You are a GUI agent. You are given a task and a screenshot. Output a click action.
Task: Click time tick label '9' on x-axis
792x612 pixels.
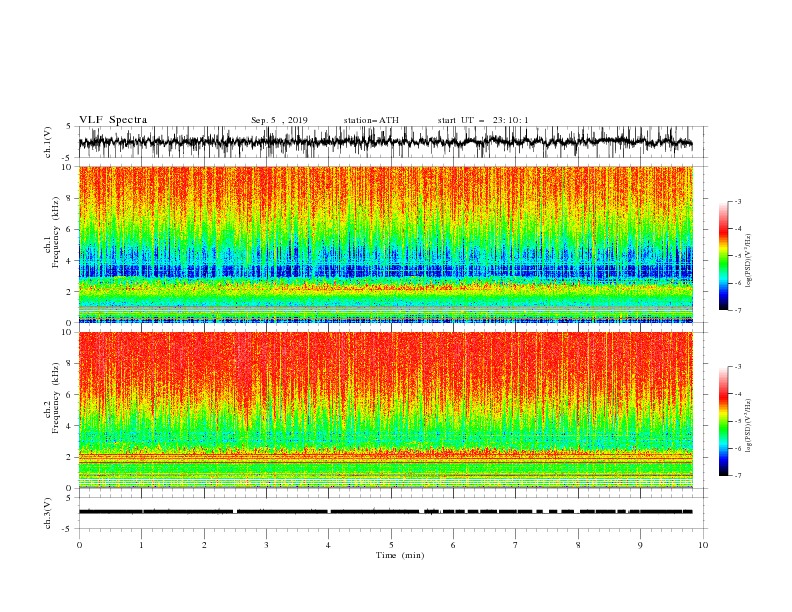pyautogui.click(x=641, y=545)
